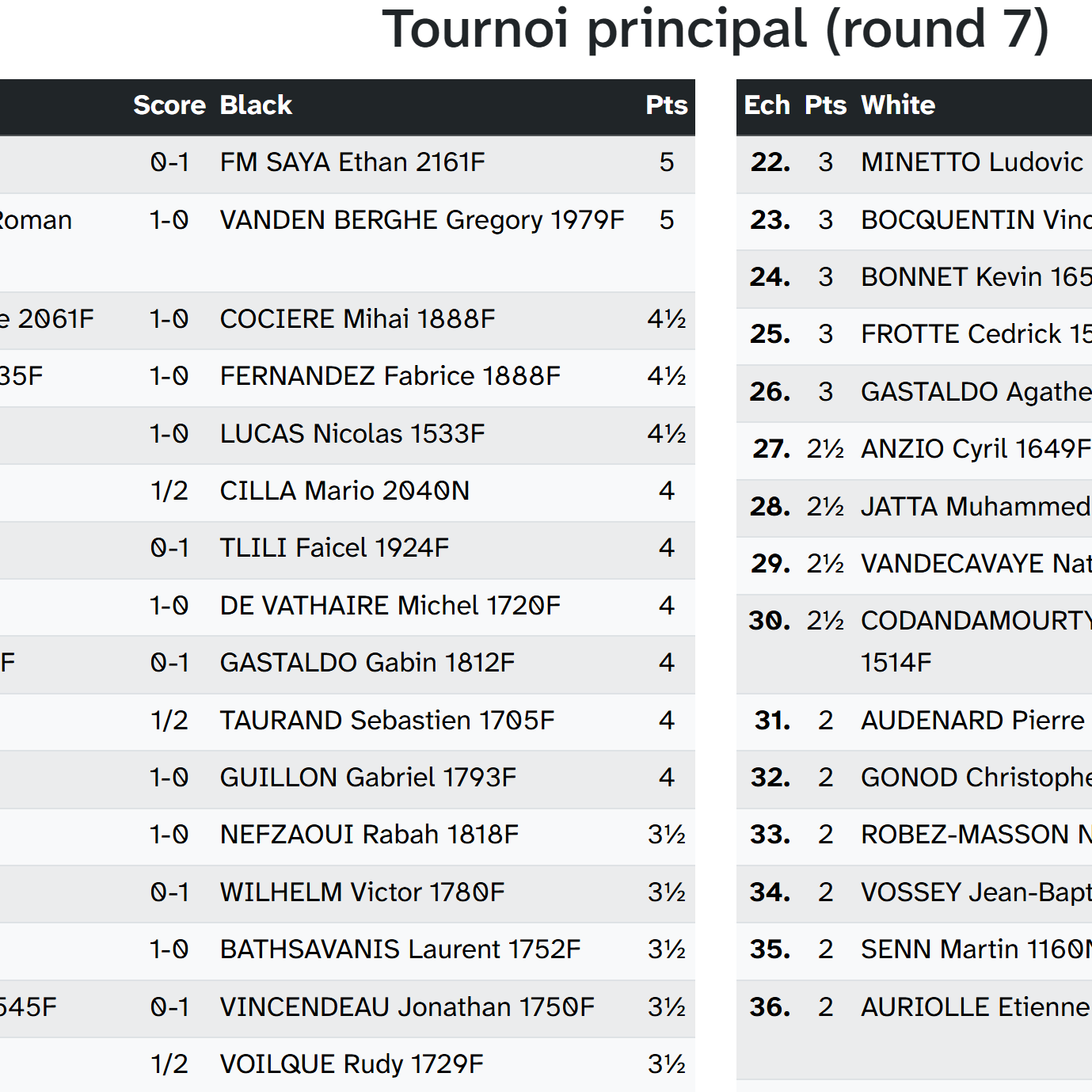Open AUDENARD Pierre on board 31

(x=972, y=721)
